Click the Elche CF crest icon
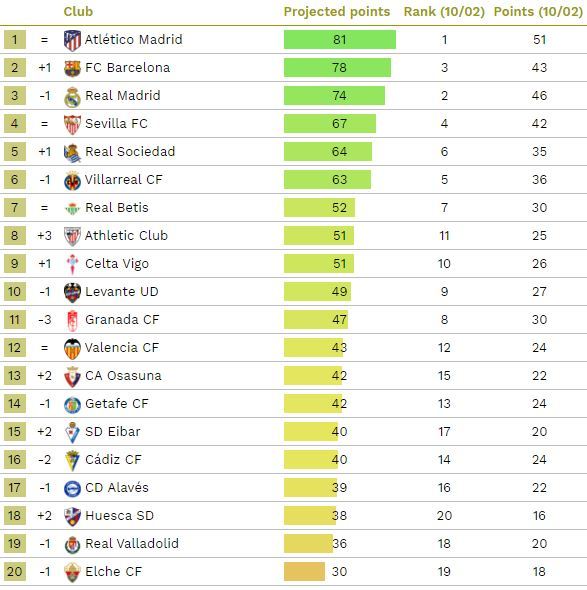587x590 pixels. tap(72, 573)
